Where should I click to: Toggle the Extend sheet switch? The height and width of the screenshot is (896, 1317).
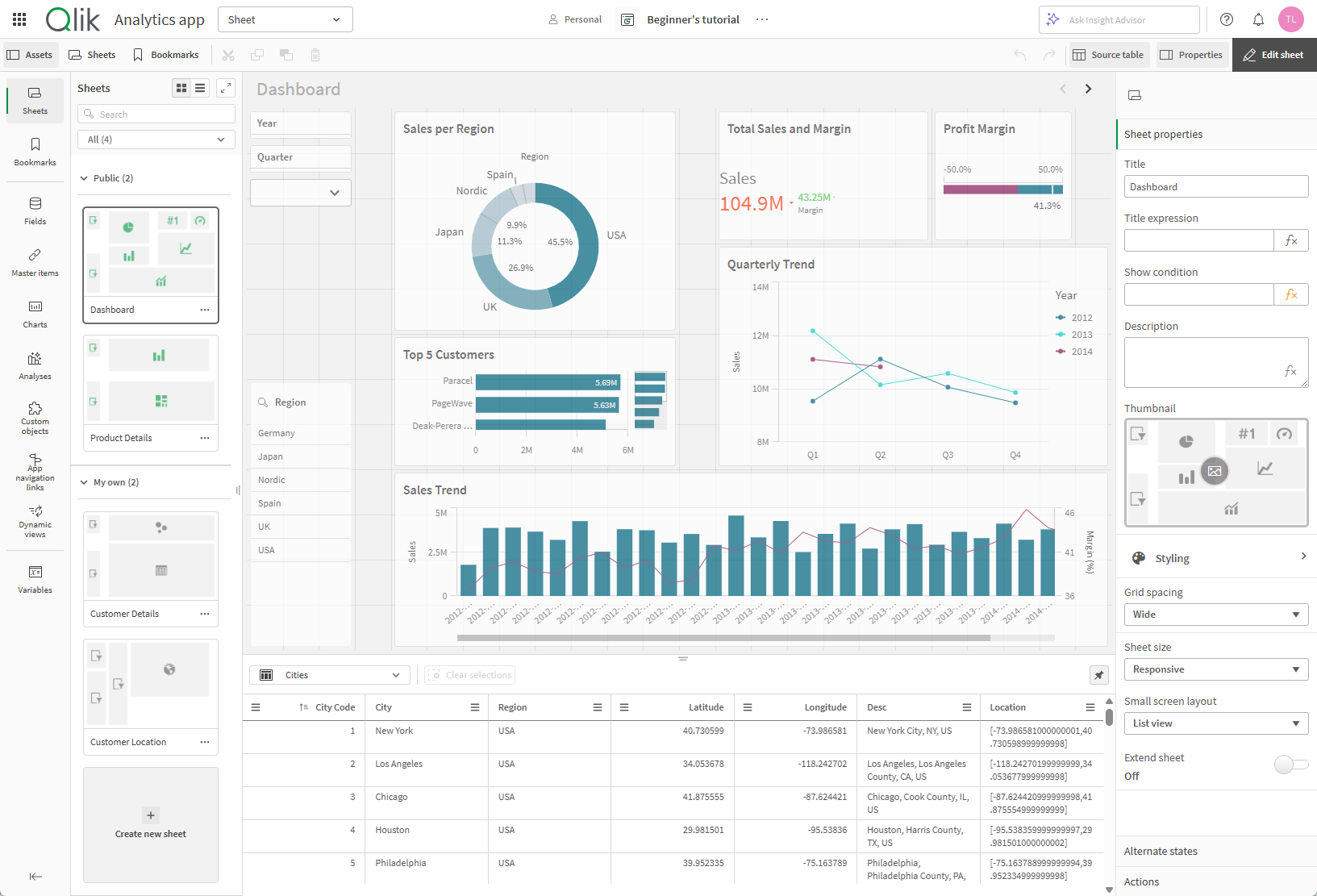click(x=1290, y=764)
